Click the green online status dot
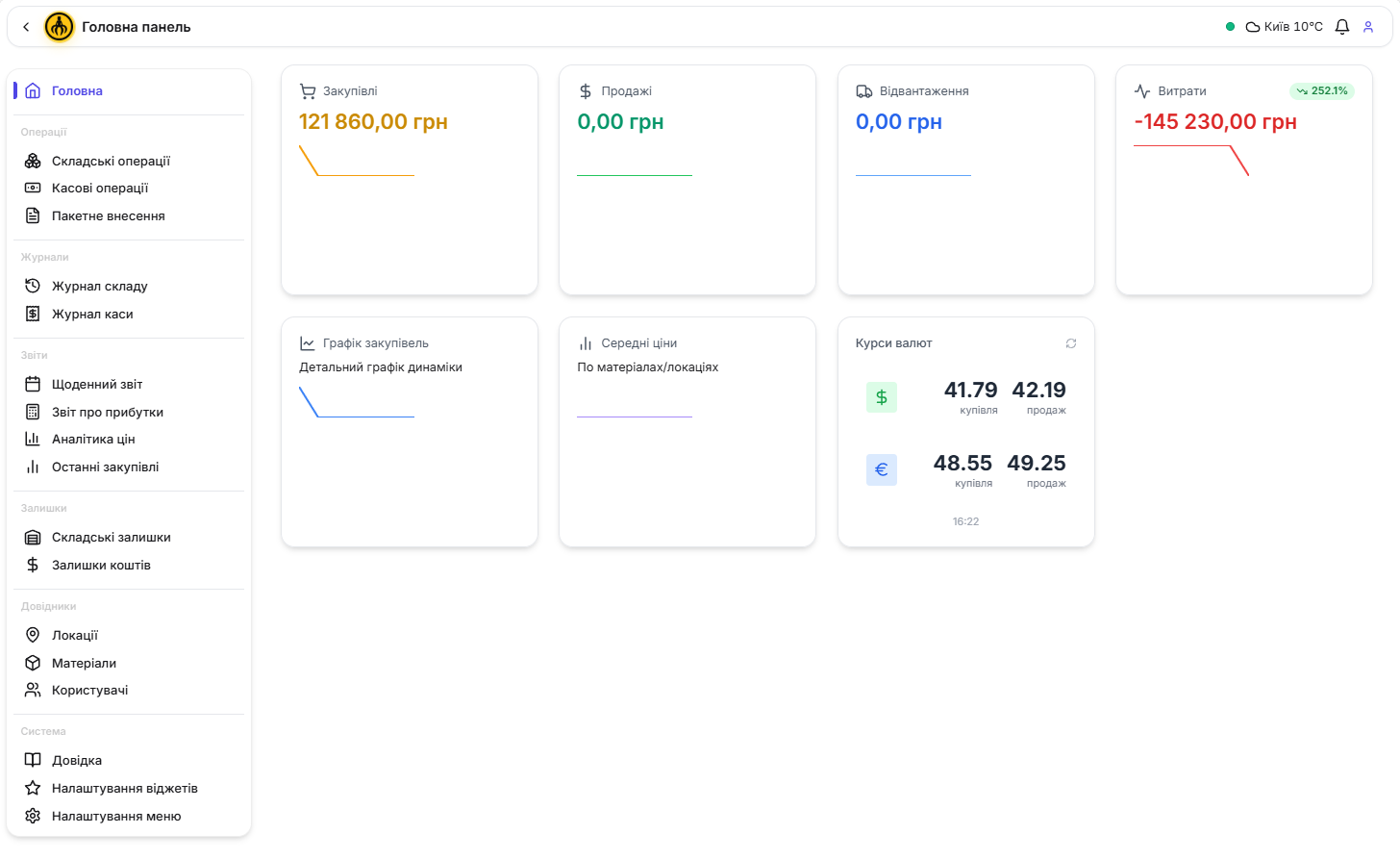This screenshot has width=1400, height=859. tap(1230, 27)
